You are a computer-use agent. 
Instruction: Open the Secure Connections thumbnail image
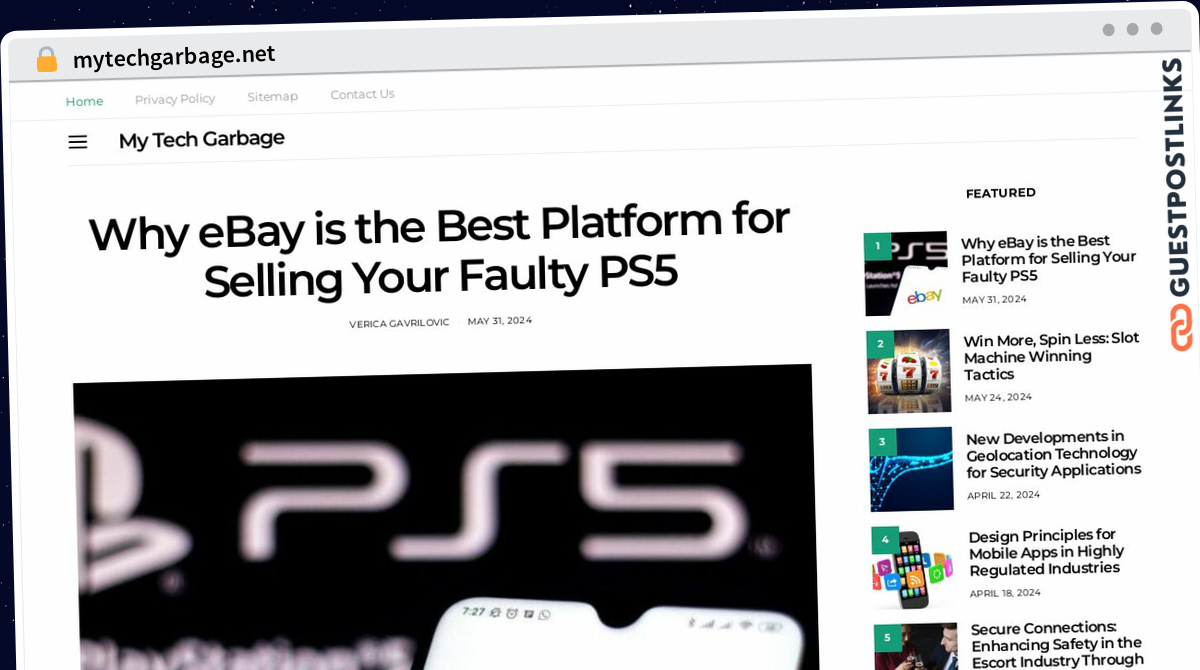point(917,647)
